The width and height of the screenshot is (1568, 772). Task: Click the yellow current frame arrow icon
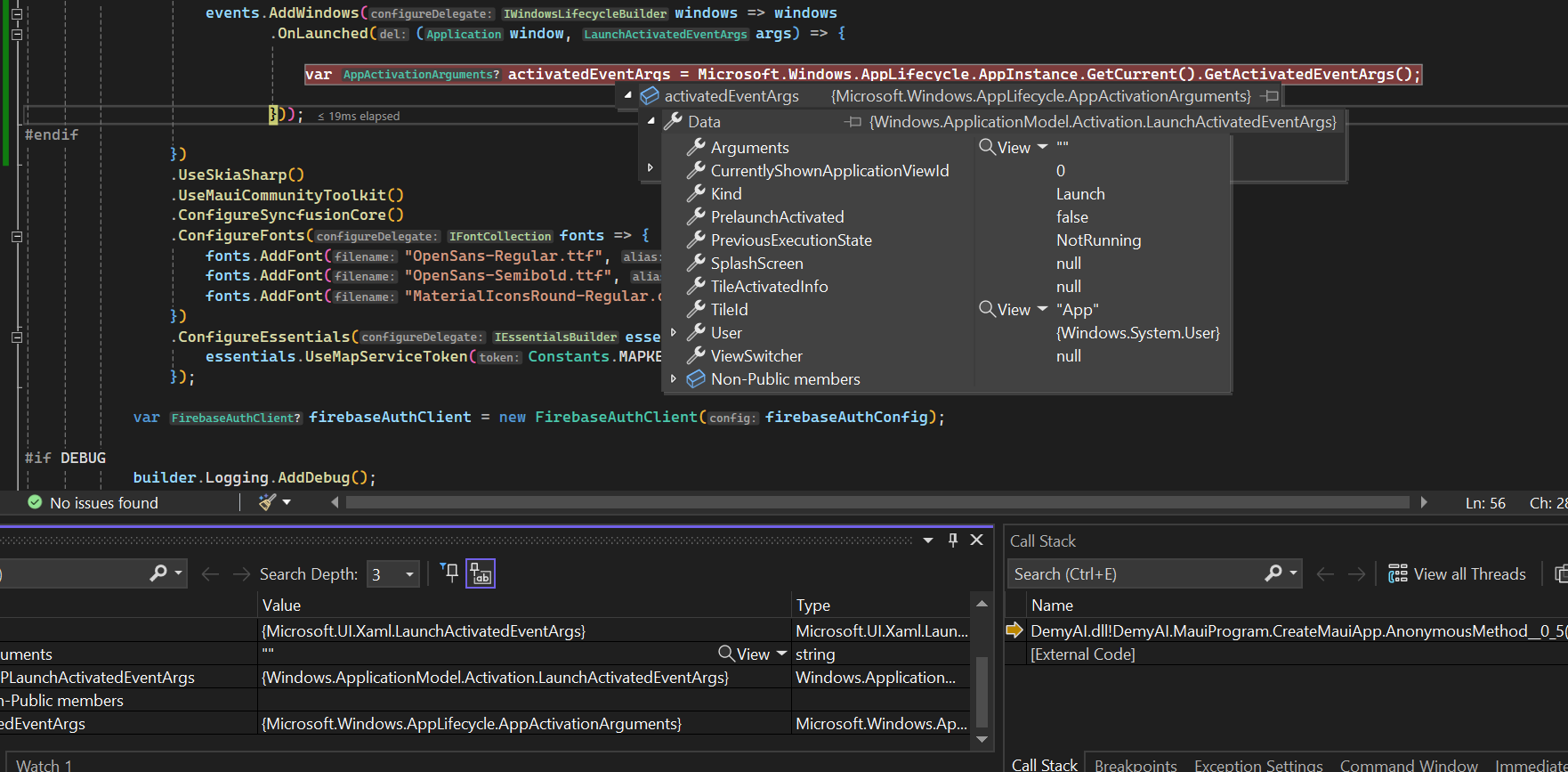click(1014, 630)
